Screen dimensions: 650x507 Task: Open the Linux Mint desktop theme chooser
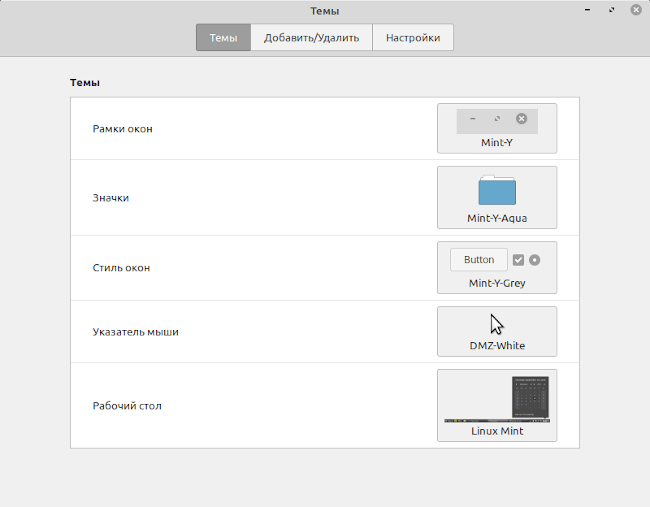pos(497,405)
